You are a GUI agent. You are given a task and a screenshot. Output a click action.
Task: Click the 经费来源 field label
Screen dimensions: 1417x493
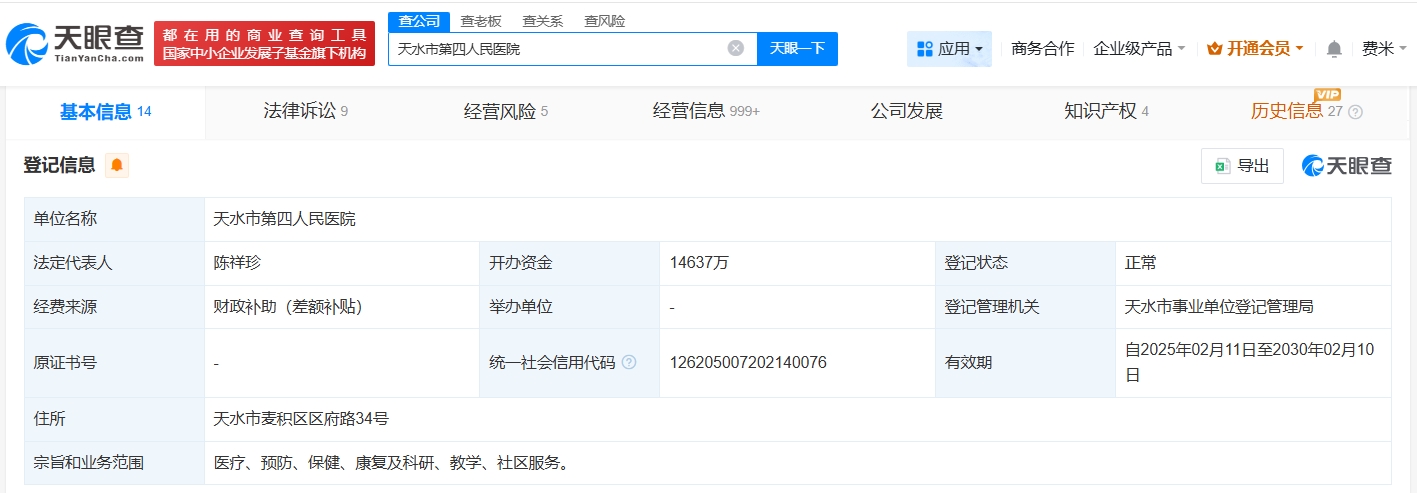point(65,307)
